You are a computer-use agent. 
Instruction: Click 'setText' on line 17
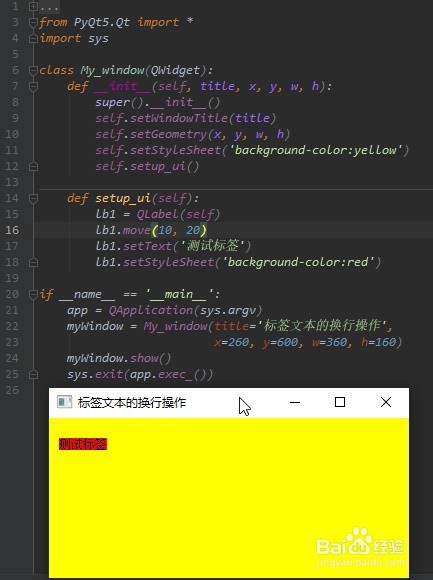147,246
